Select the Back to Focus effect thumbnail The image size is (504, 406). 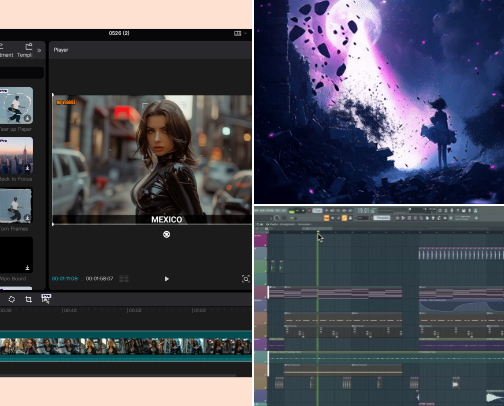[x=16, y=155]
